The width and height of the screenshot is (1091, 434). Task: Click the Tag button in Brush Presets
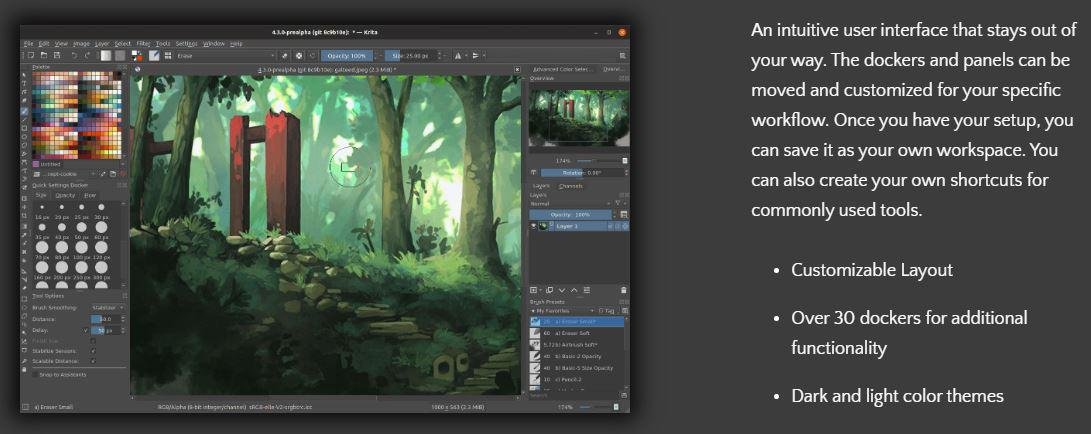click(609, 311)
